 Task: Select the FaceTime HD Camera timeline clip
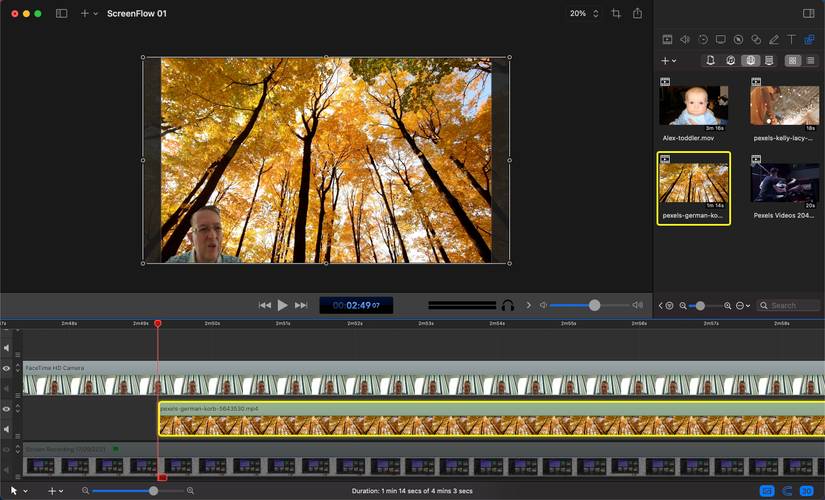(424, 378)
